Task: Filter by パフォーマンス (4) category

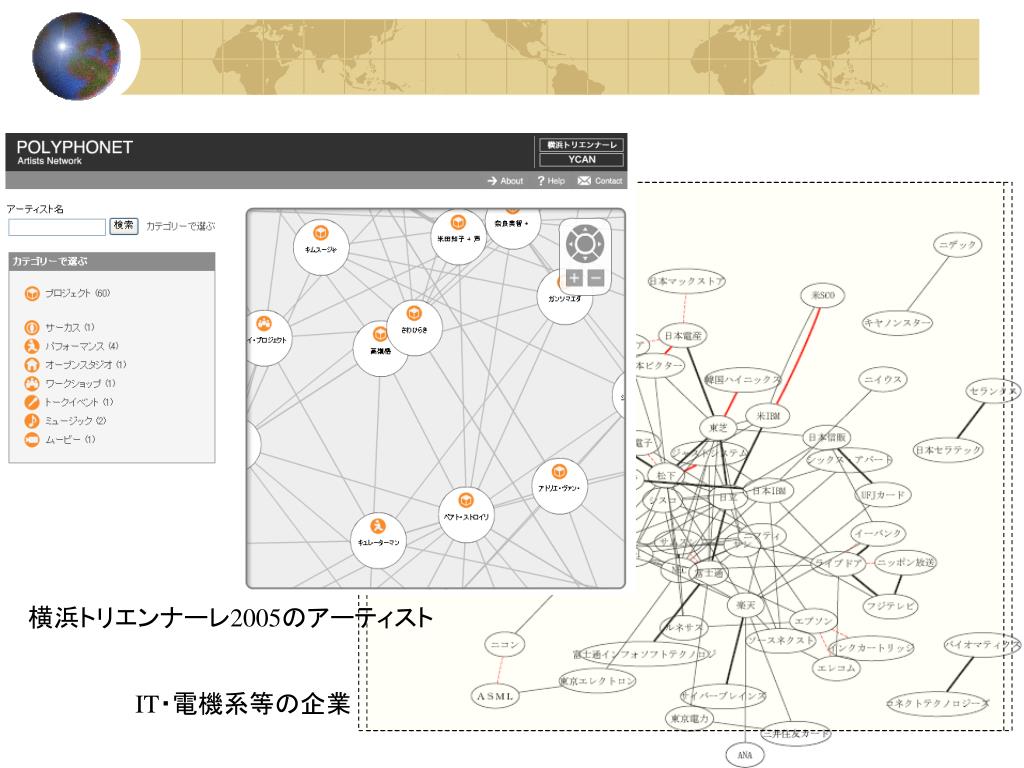Action: (82, 346)
